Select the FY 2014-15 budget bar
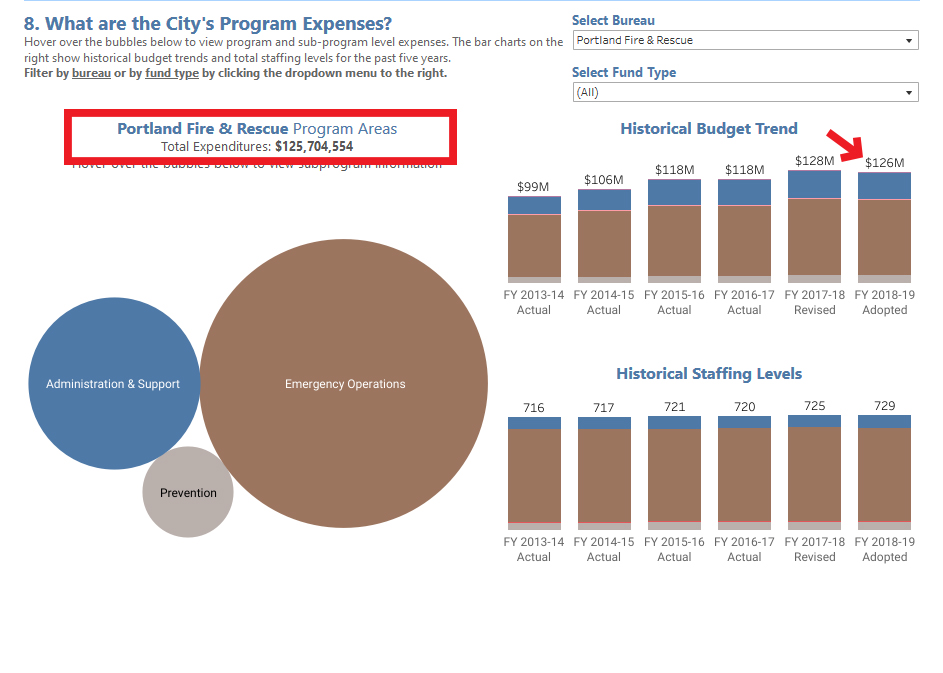This screenshot has width=943, height=673. pyautogui.click(x=604, y=236)
